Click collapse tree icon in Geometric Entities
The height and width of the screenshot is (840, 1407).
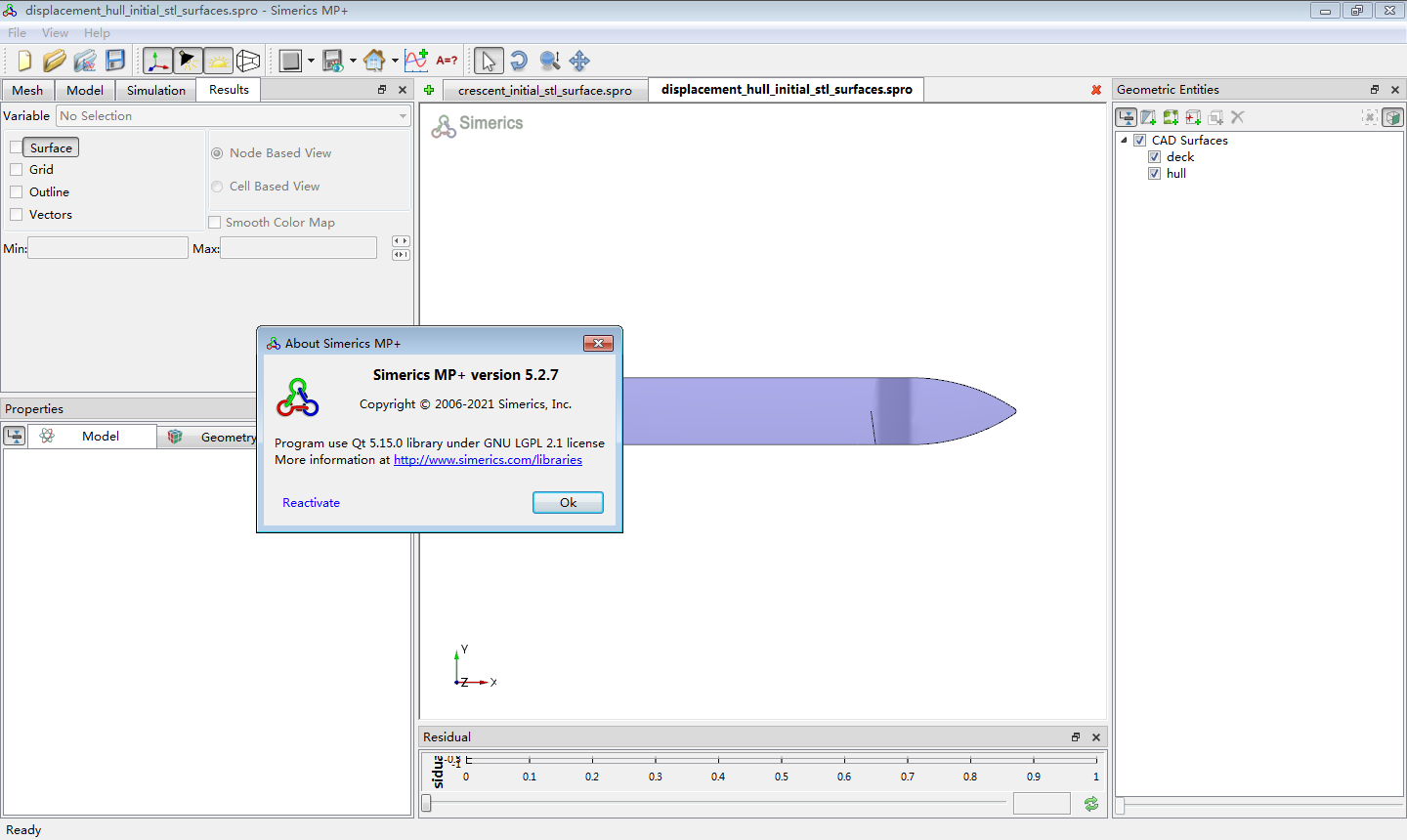[1127, 117]
